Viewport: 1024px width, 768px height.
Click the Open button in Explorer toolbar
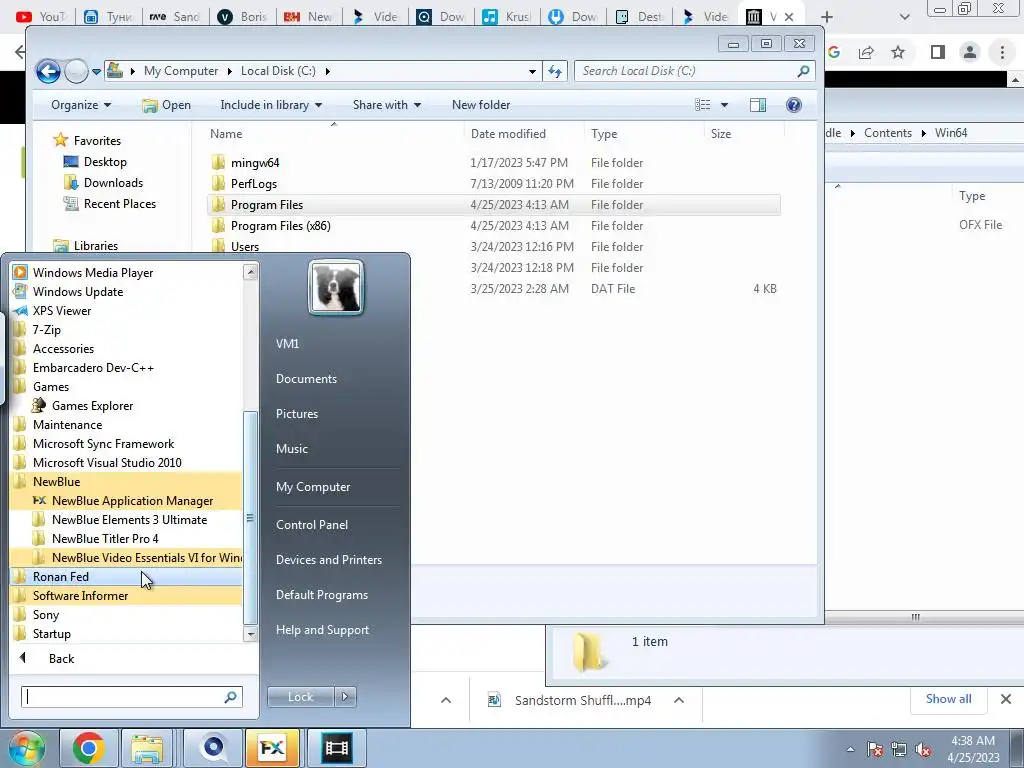167,105
